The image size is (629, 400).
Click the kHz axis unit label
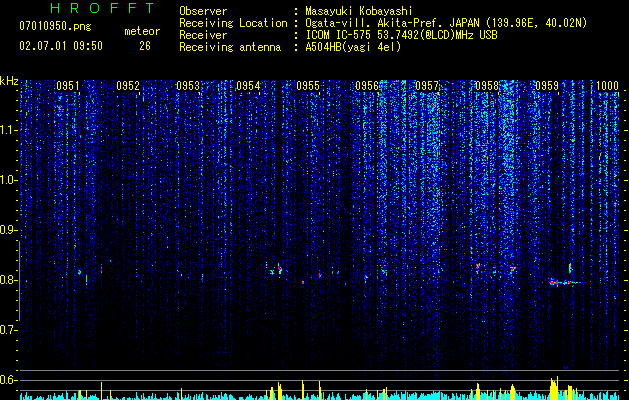pyautogui.click(x=9, y=81)
